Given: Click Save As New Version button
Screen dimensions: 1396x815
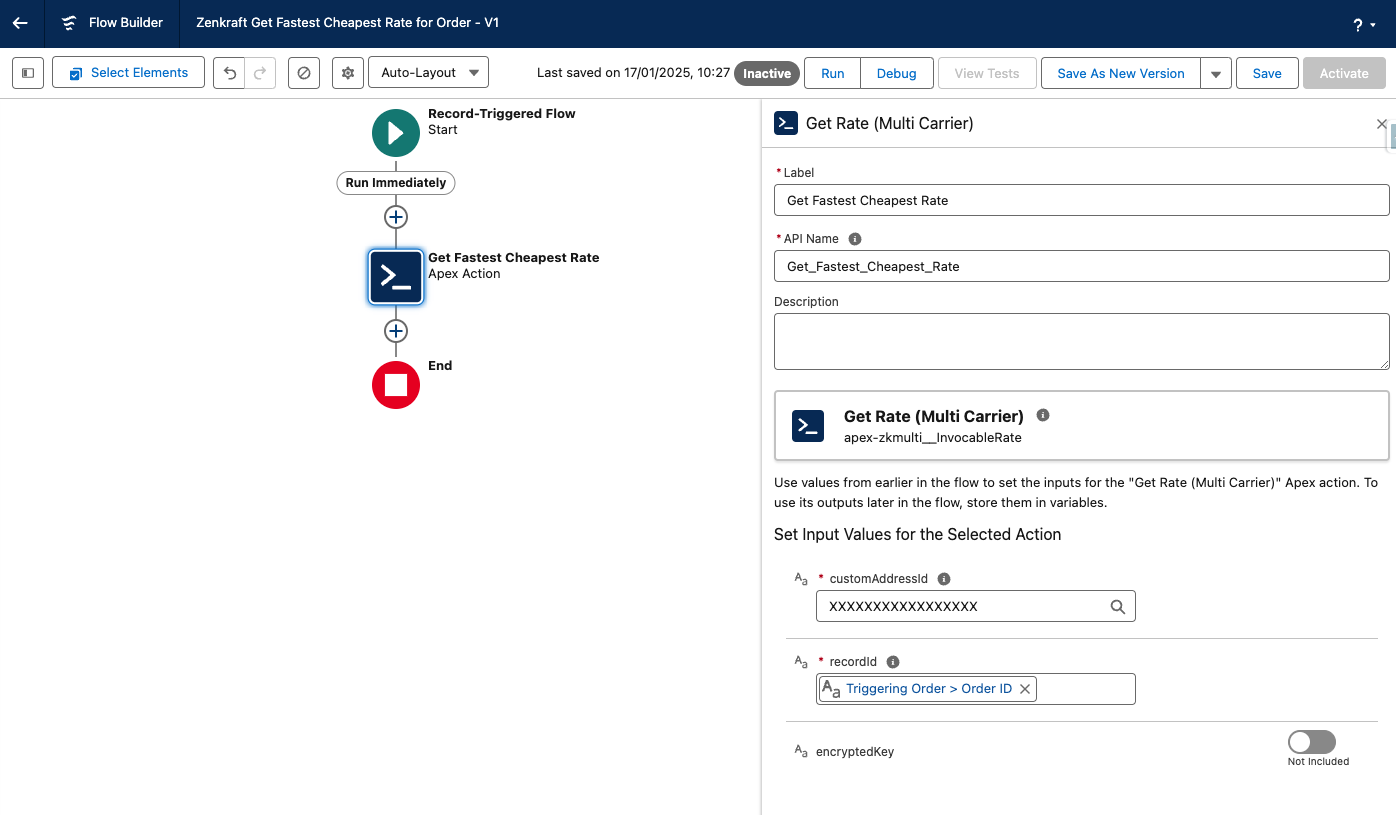Looking at the screenshot, I should 1121,73.
